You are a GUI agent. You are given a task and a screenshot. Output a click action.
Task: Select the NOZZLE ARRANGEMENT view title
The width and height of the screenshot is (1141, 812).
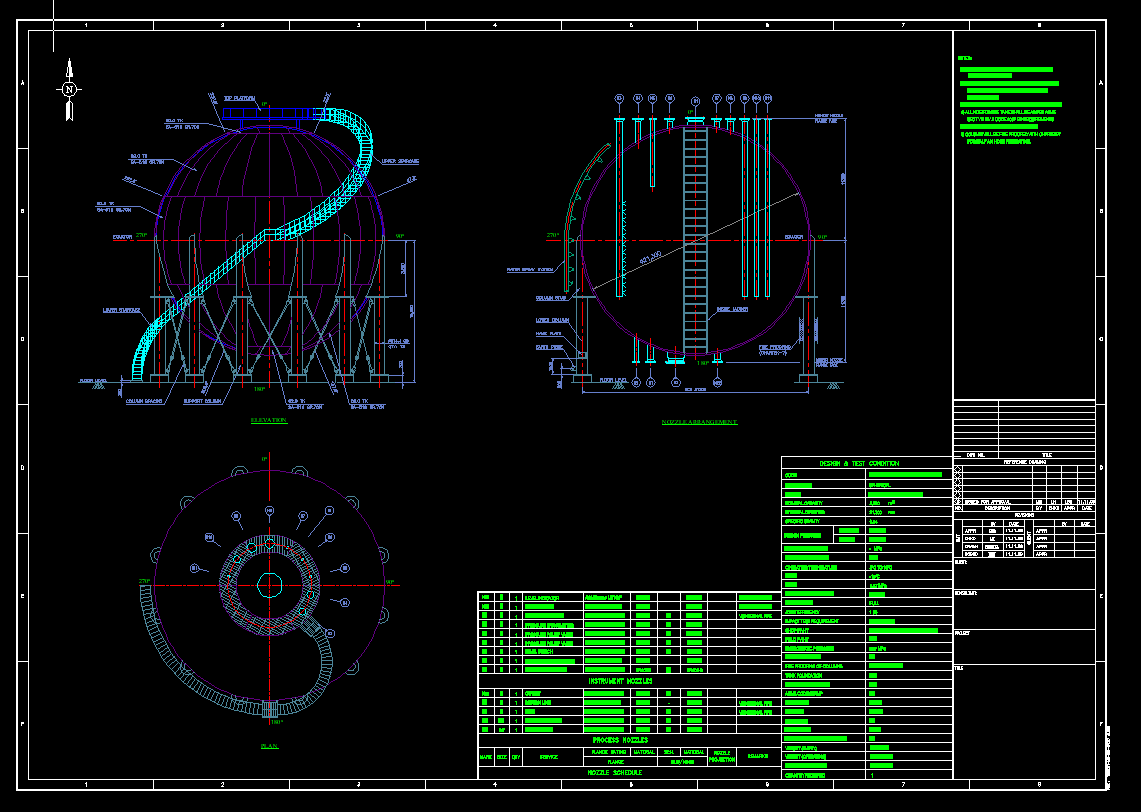click(699, 422)
